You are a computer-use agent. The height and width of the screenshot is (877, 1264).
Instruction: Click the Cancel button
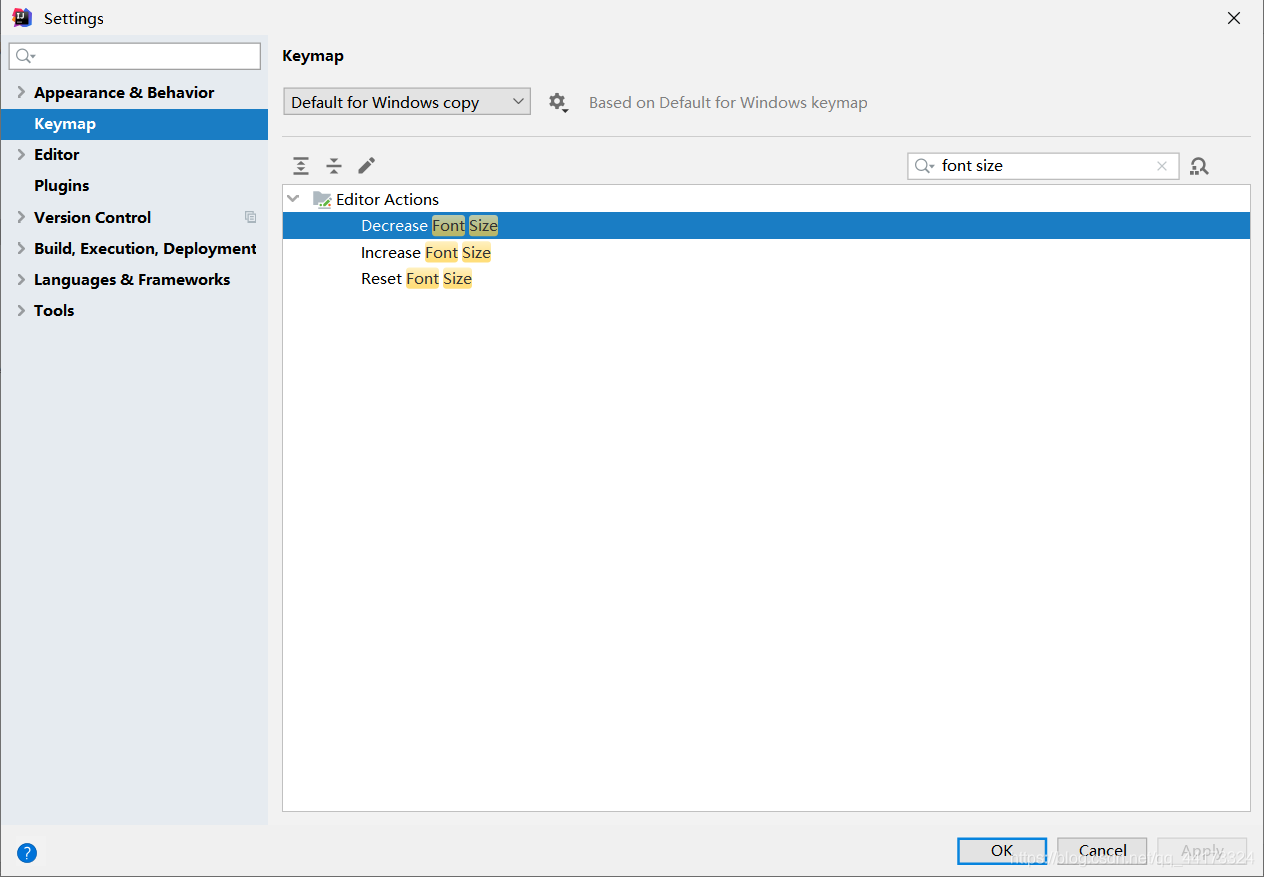(x=1102, y=850)
